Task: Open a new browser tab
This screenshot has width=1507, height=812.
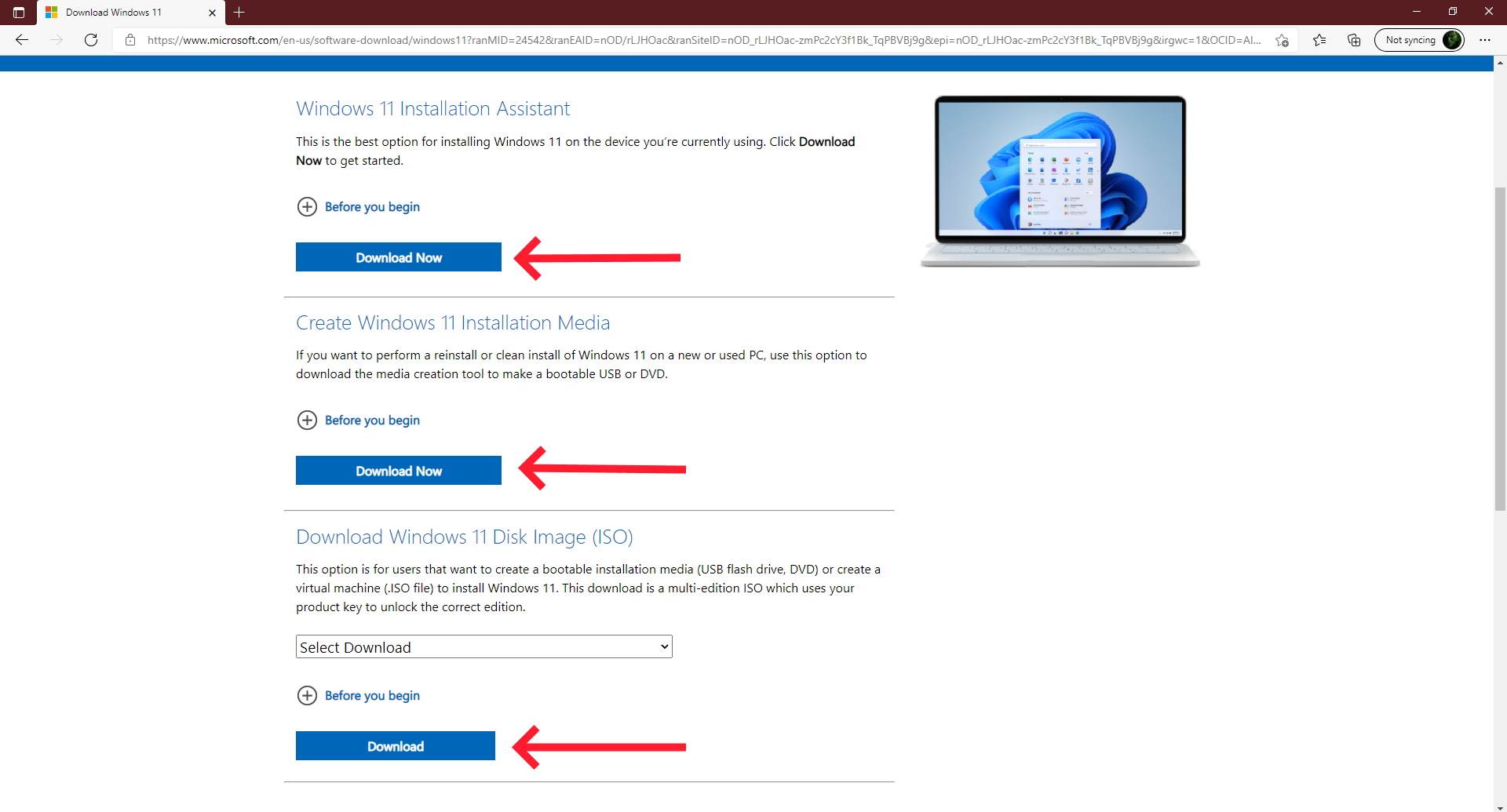Action: point(239,13)
